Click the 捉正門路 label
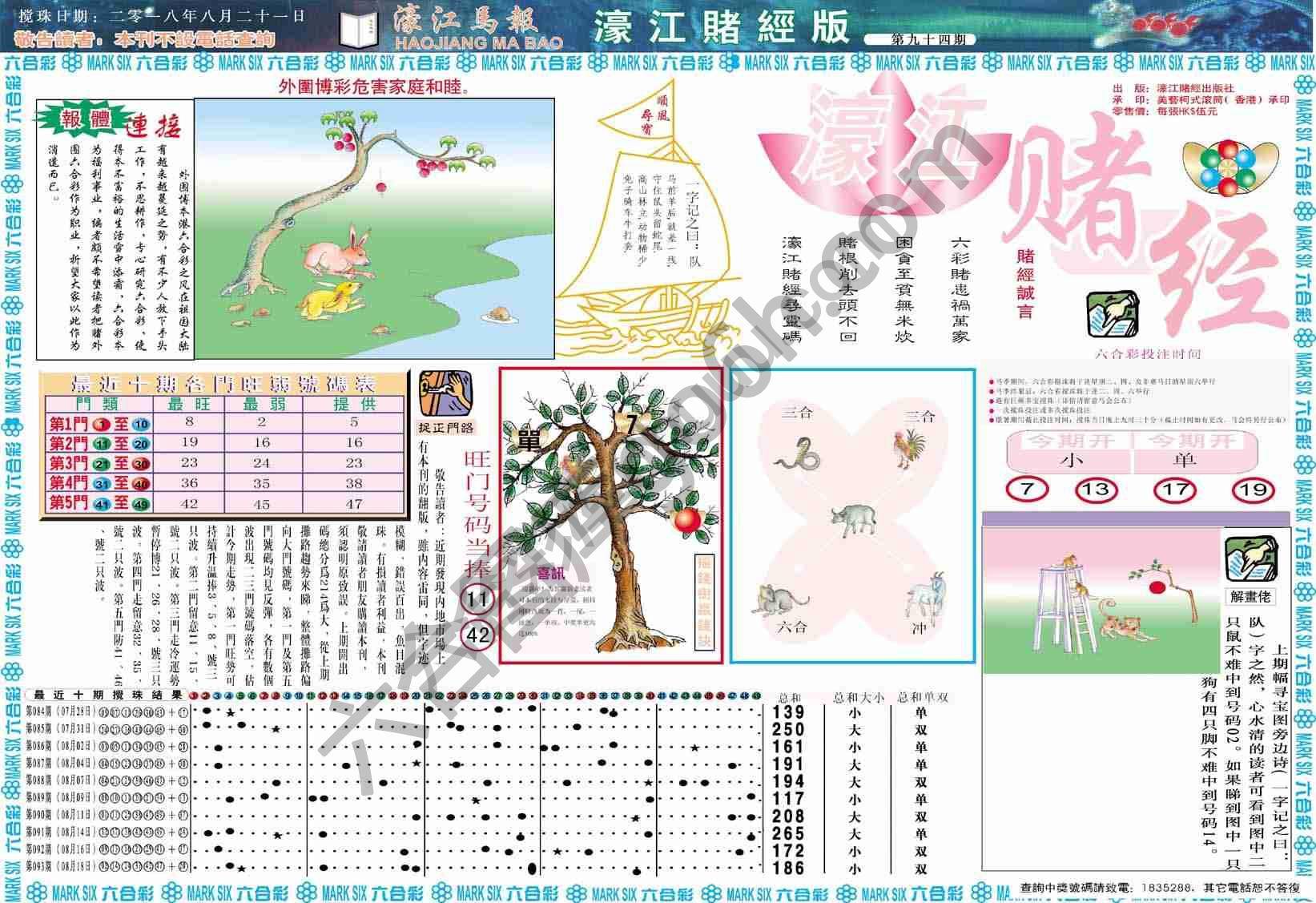 (x=445, y=427)
